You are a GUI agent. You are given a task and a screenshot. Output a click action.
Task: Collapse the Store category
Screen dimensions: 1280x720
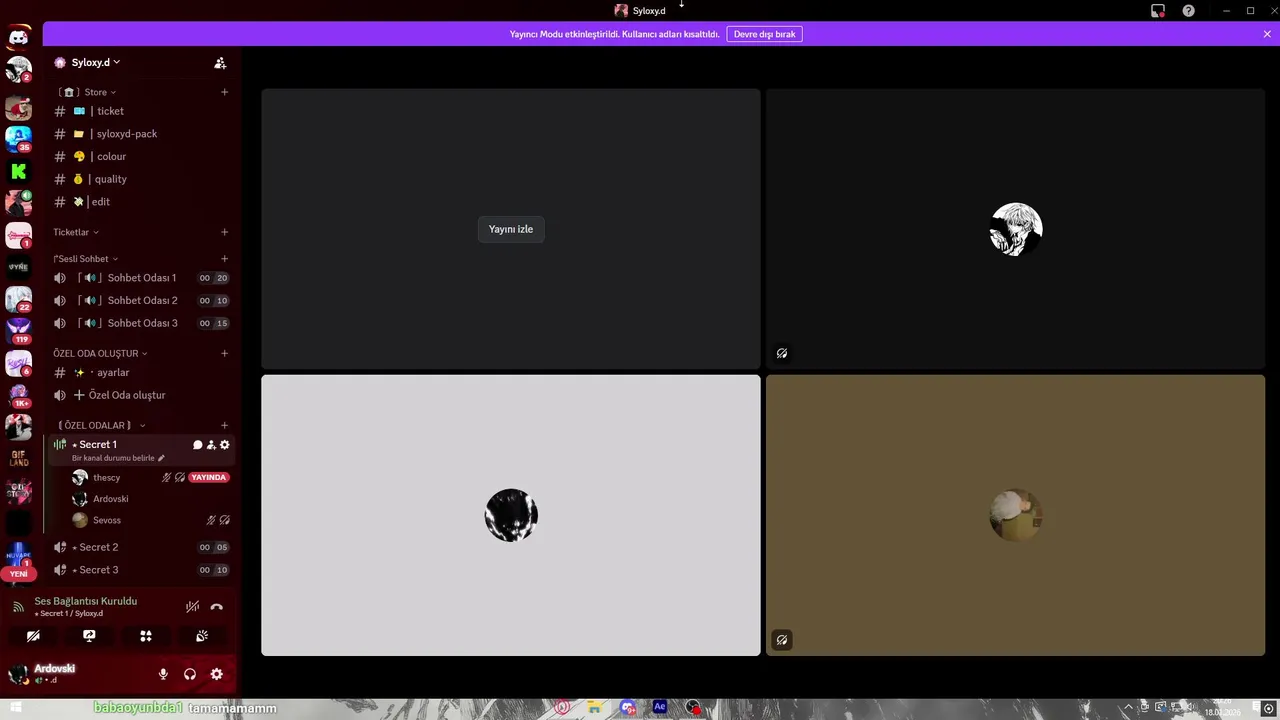[x=88, y=92]
